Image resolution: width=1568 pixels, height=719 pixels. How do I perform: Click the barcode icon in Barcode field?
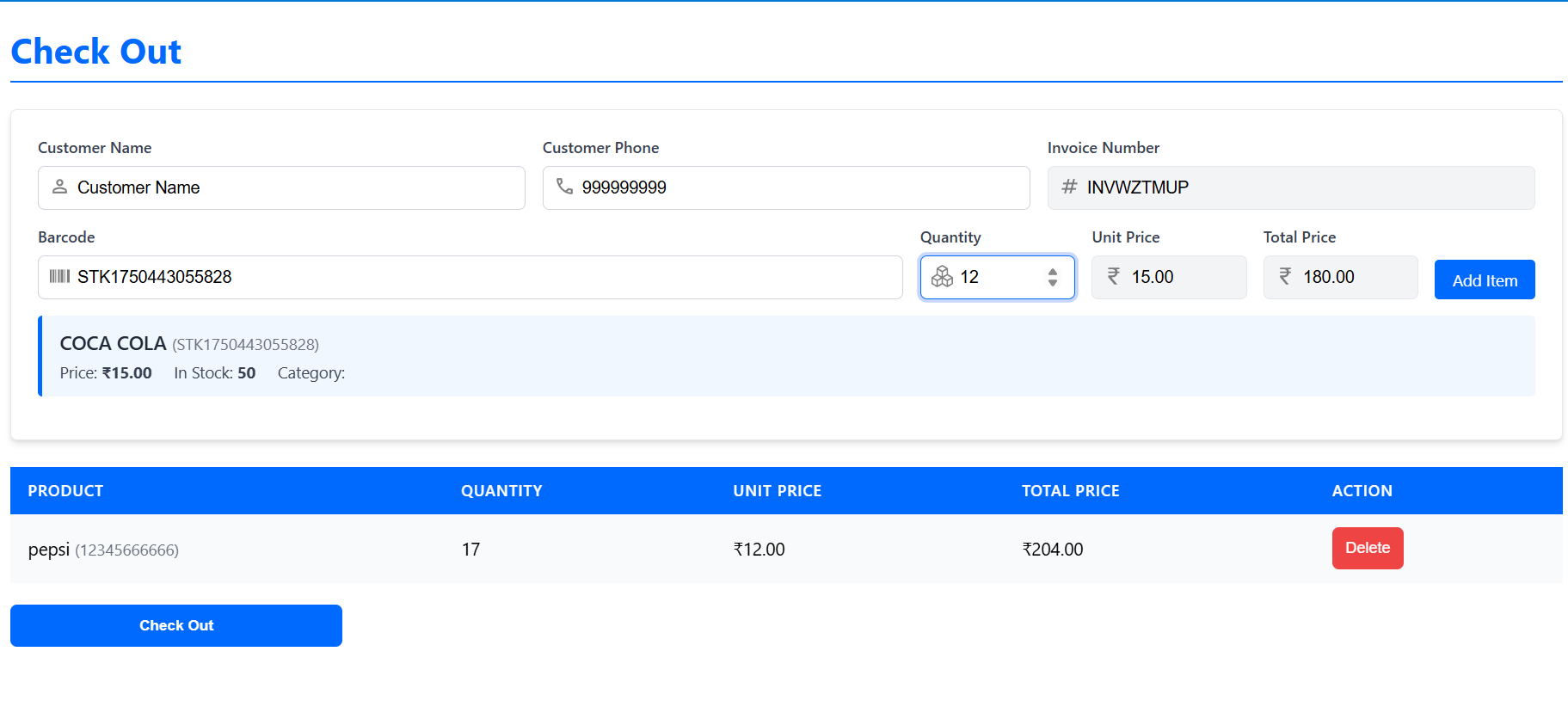pyautogui.click(x=59, y=276)
